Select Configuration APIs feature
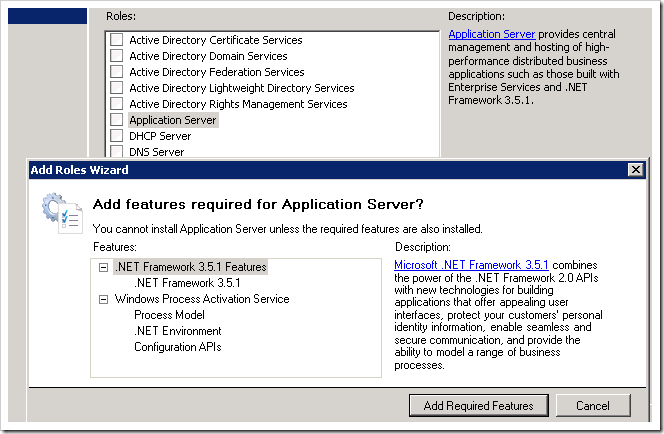The image size is (664, 434). click(178, 347)
